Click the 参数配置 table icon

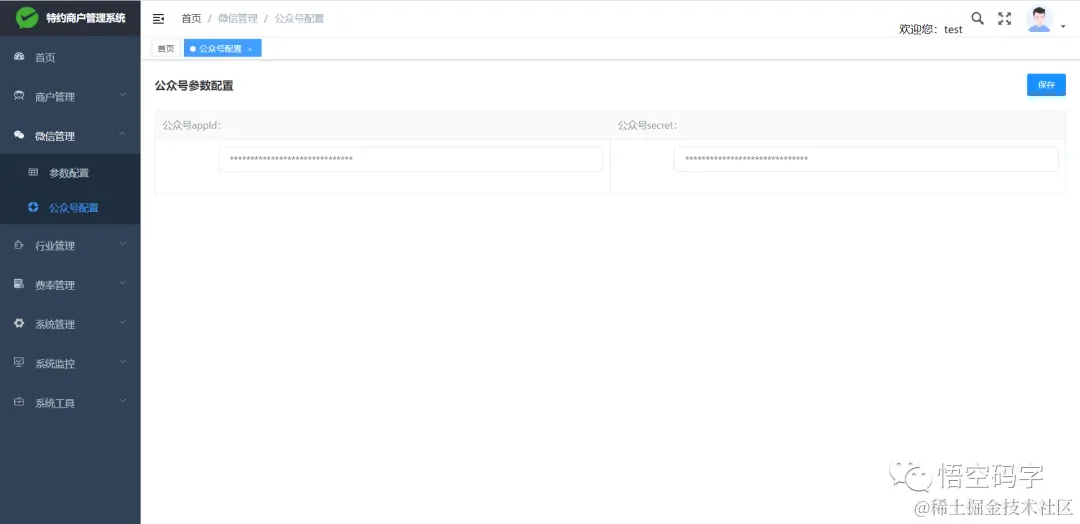[x=33, y=172]
